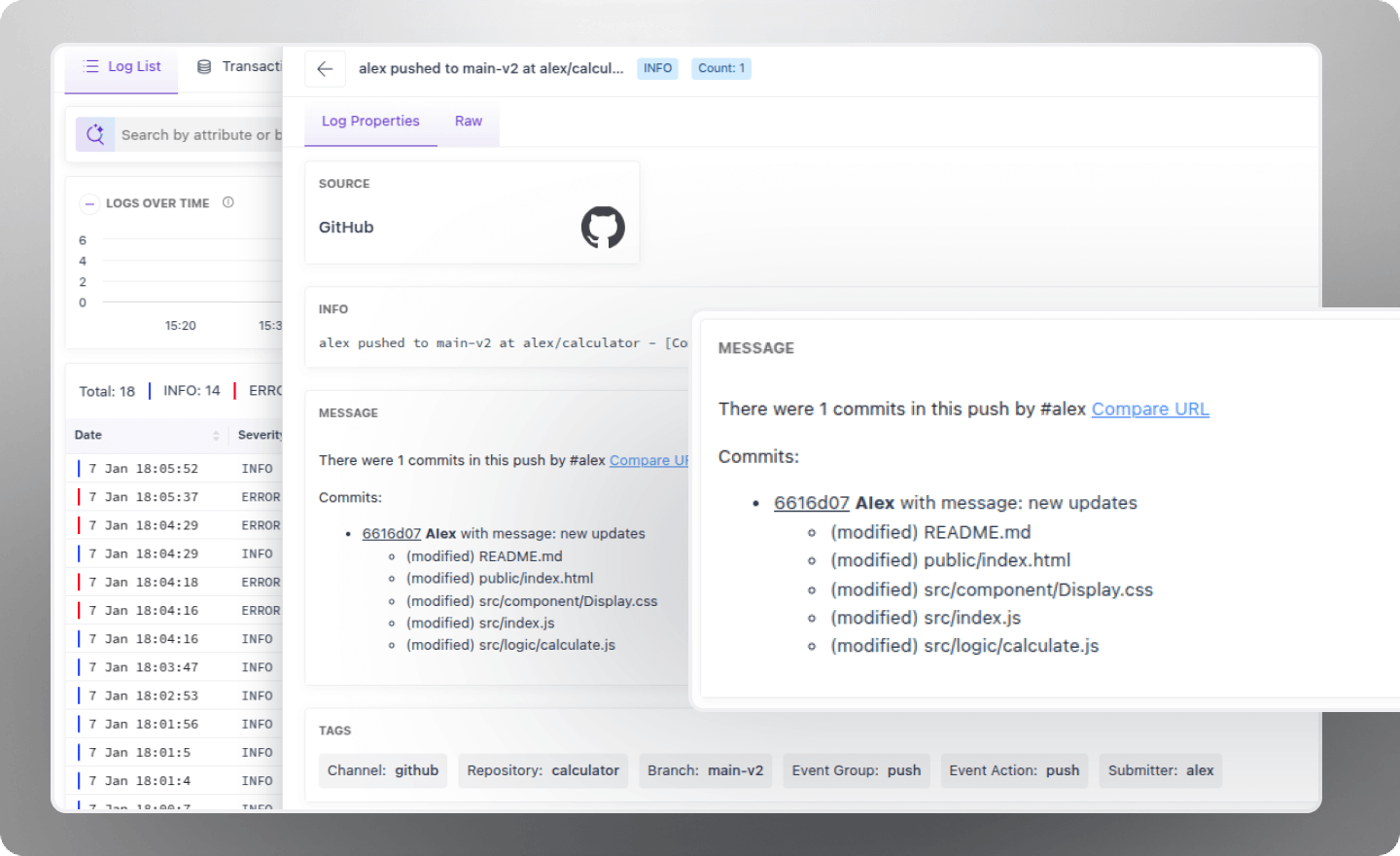Click (modified) README.md in enlarged message
1400x856 pixels.
click(x=930, y=532)
